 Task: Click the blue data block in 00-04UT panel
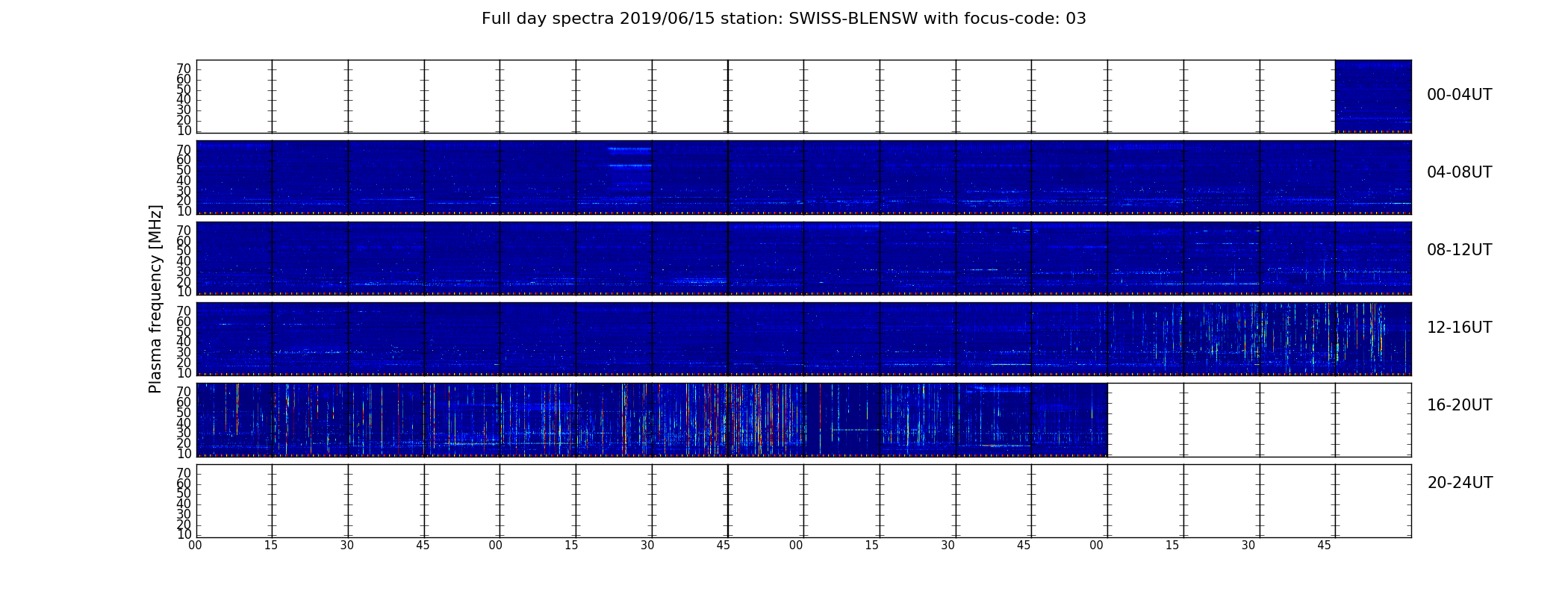1372,96
